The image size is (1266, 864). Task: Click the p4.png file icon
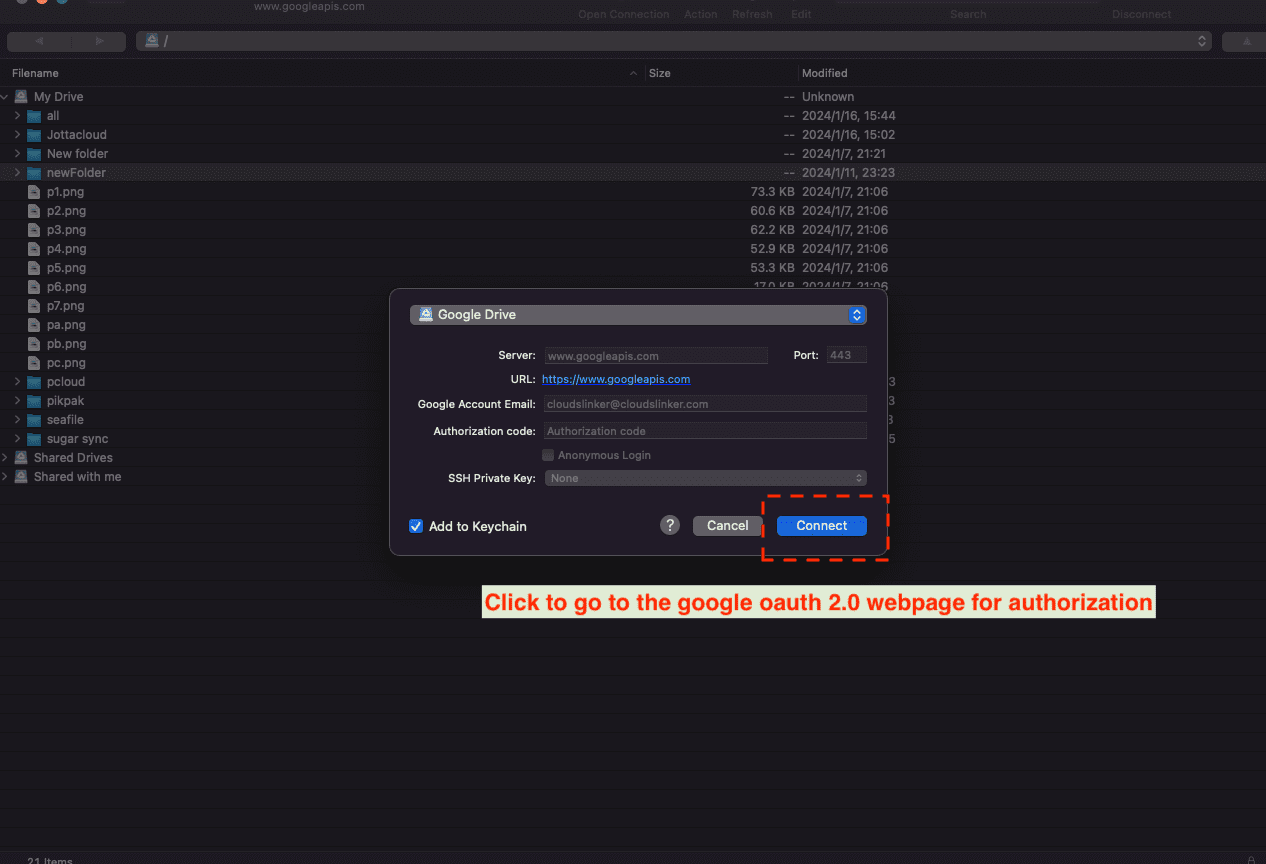pos(34,249)
